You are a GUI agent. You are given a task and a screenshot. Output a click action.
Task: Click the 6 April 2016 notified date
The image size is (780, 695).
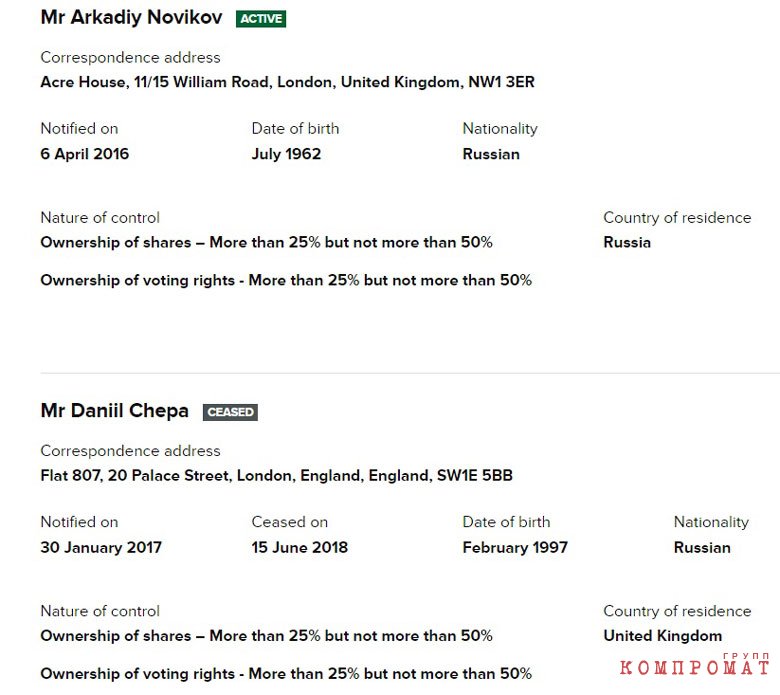click(x=85, y=154)
